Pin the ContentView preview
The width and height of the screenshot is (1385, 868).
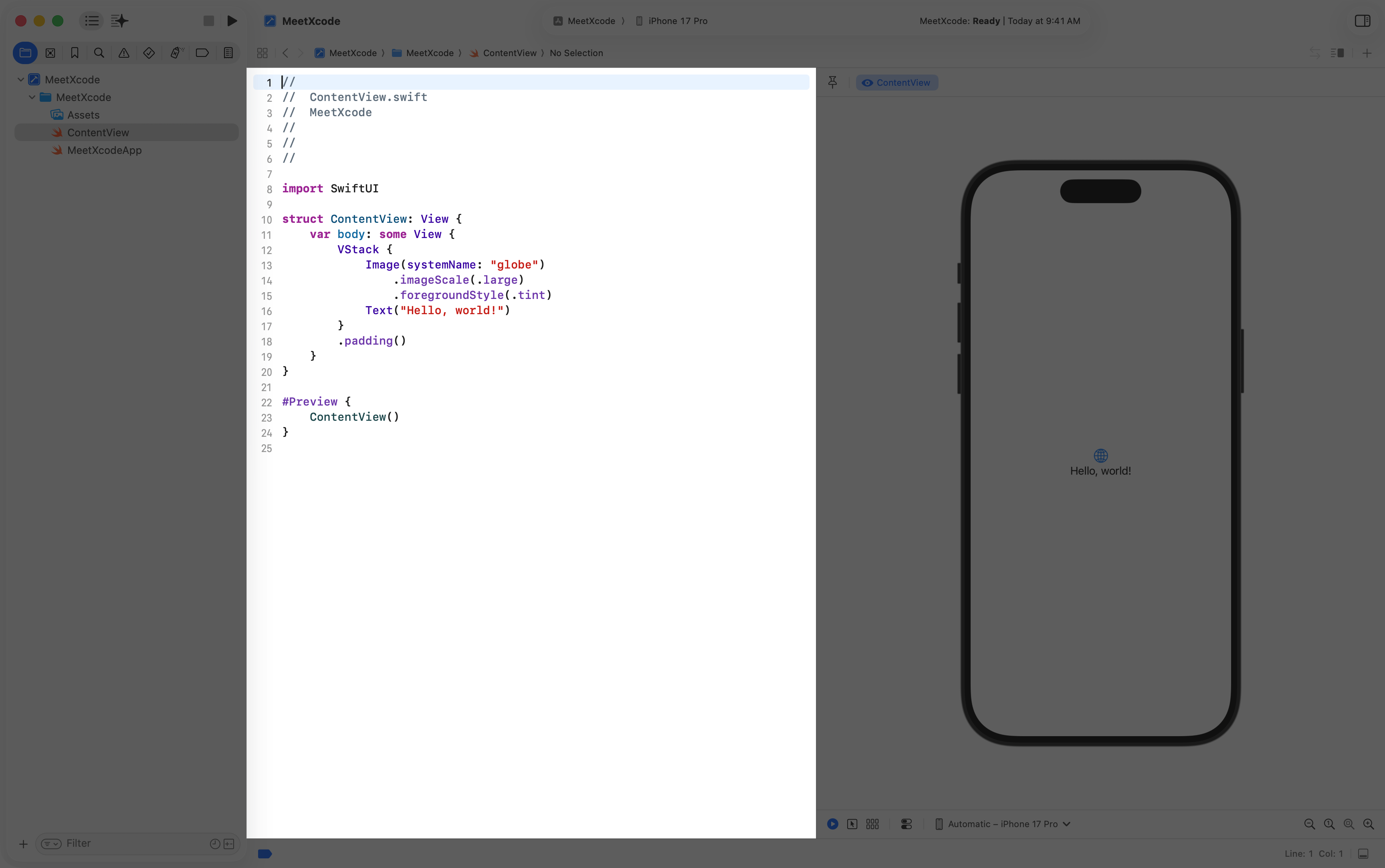(832, 82)
